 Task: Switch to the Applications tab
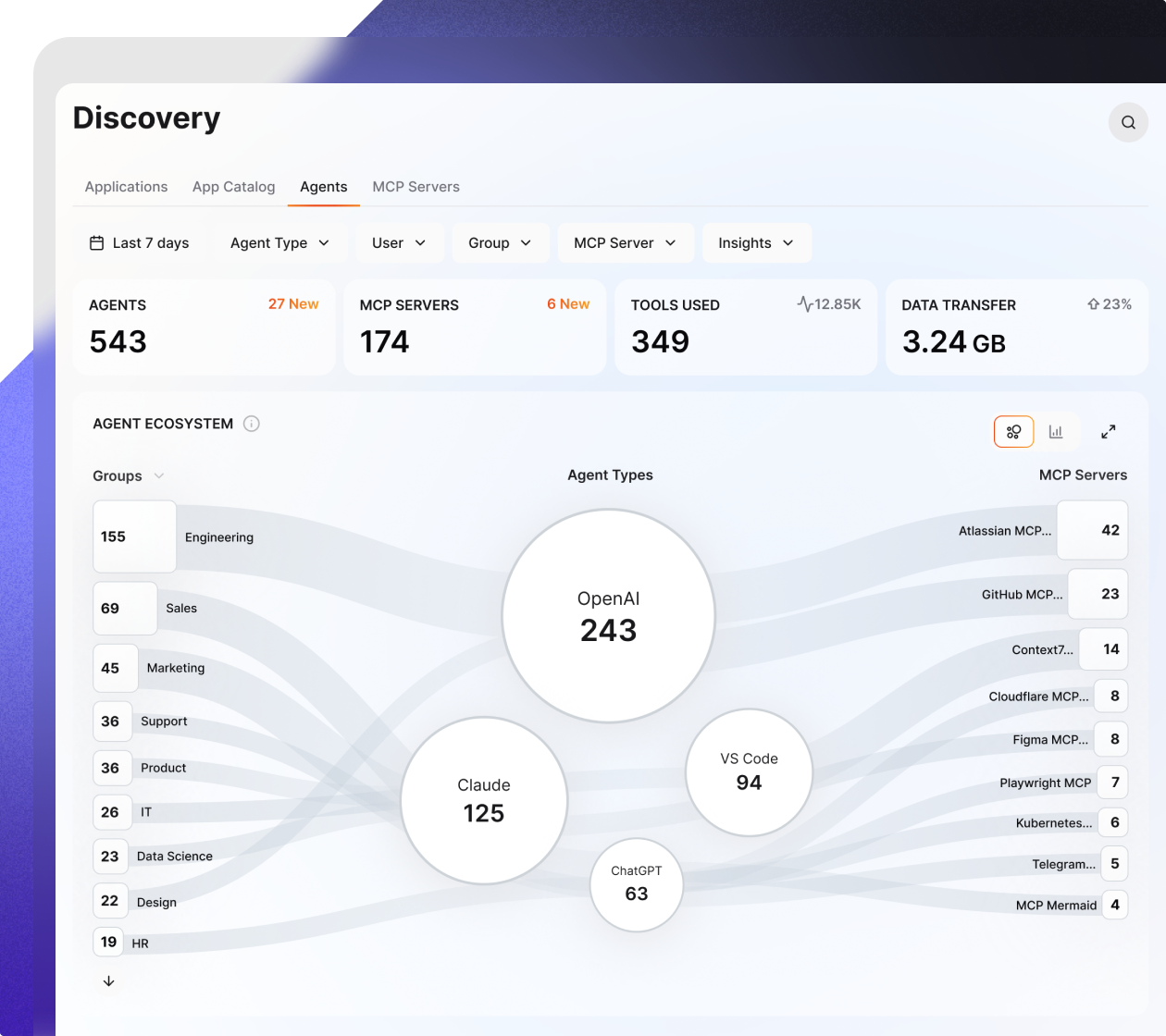point(126,186)
